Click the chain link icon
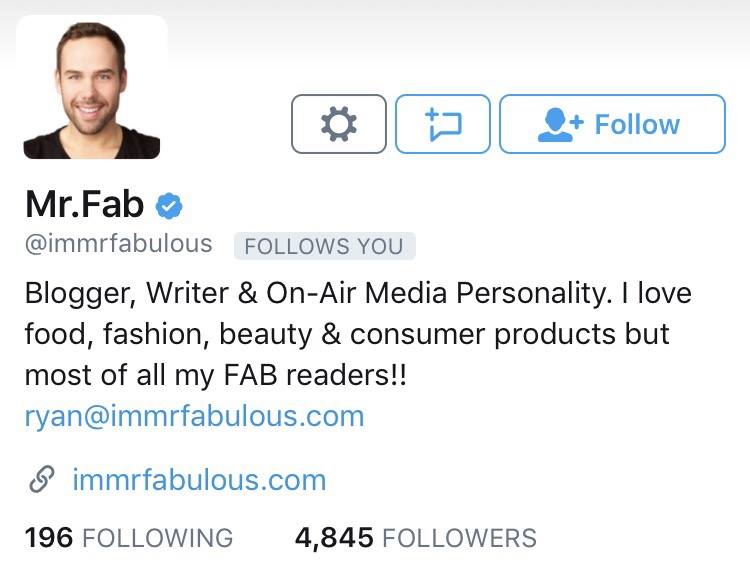750x566 pixels. click(41, 480)
